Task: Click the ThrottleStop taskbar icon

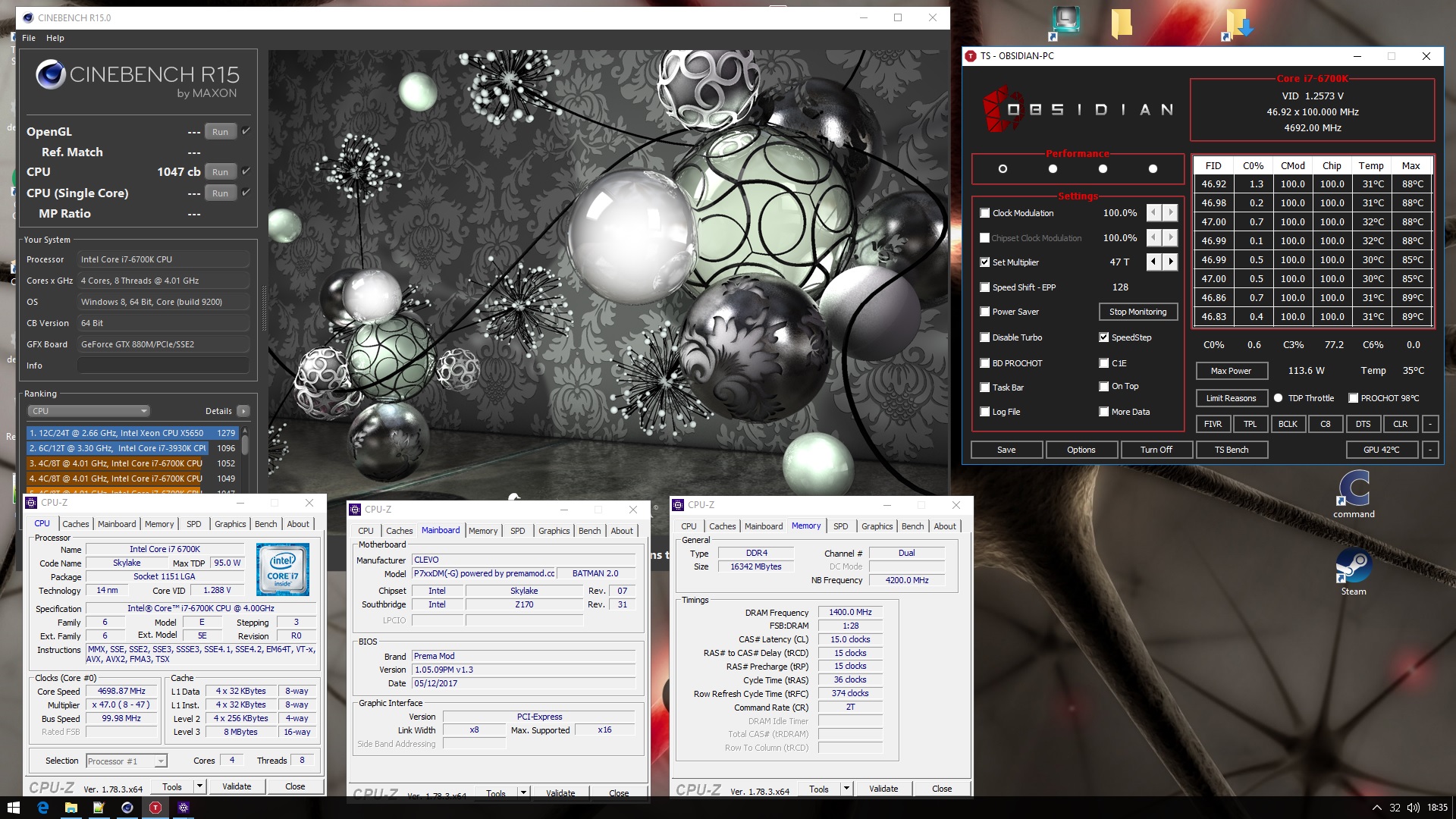Action: tap(155, 808)
